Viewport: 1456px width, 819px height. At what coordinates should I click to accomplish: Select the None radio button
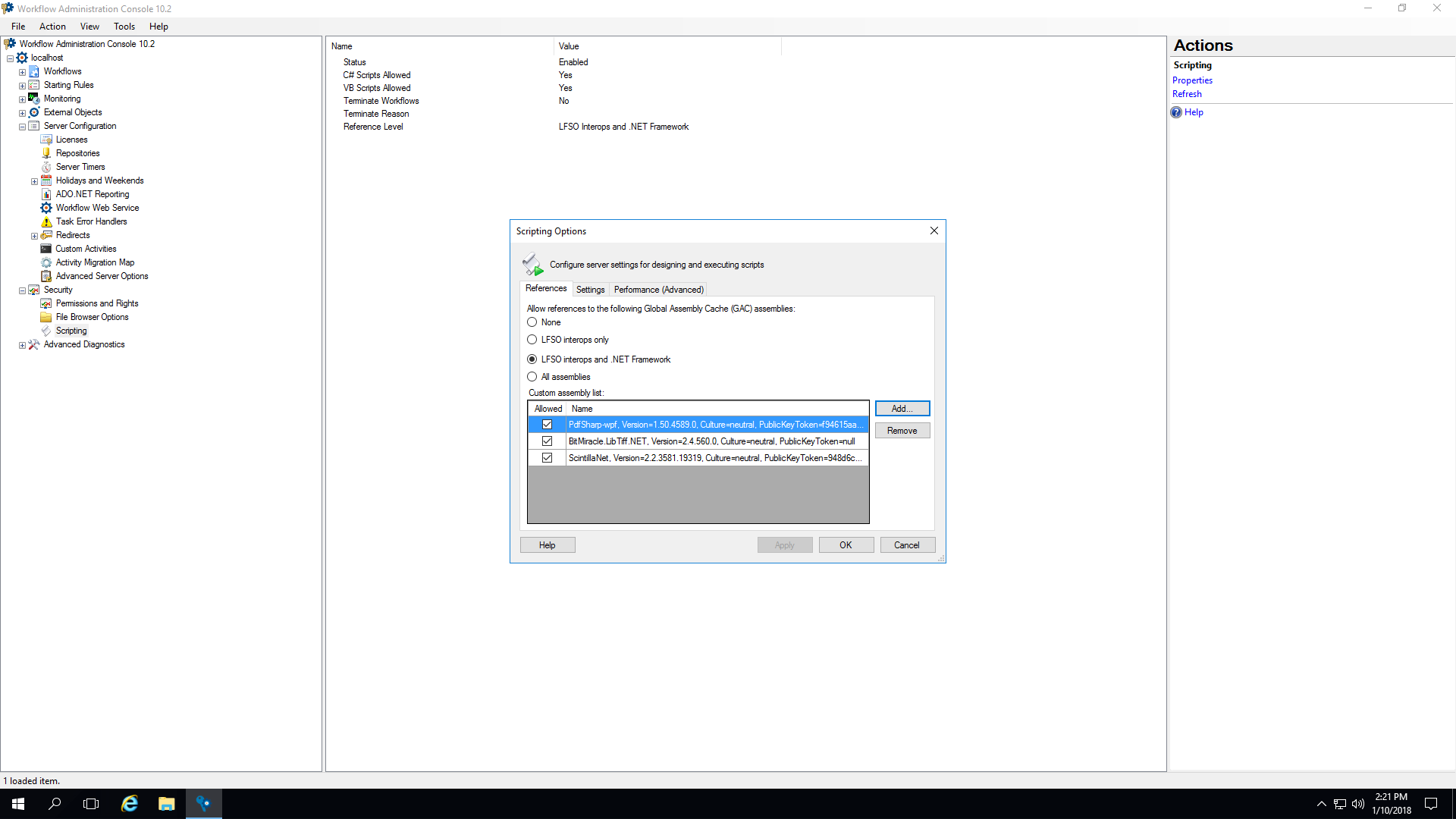point(532,322)
